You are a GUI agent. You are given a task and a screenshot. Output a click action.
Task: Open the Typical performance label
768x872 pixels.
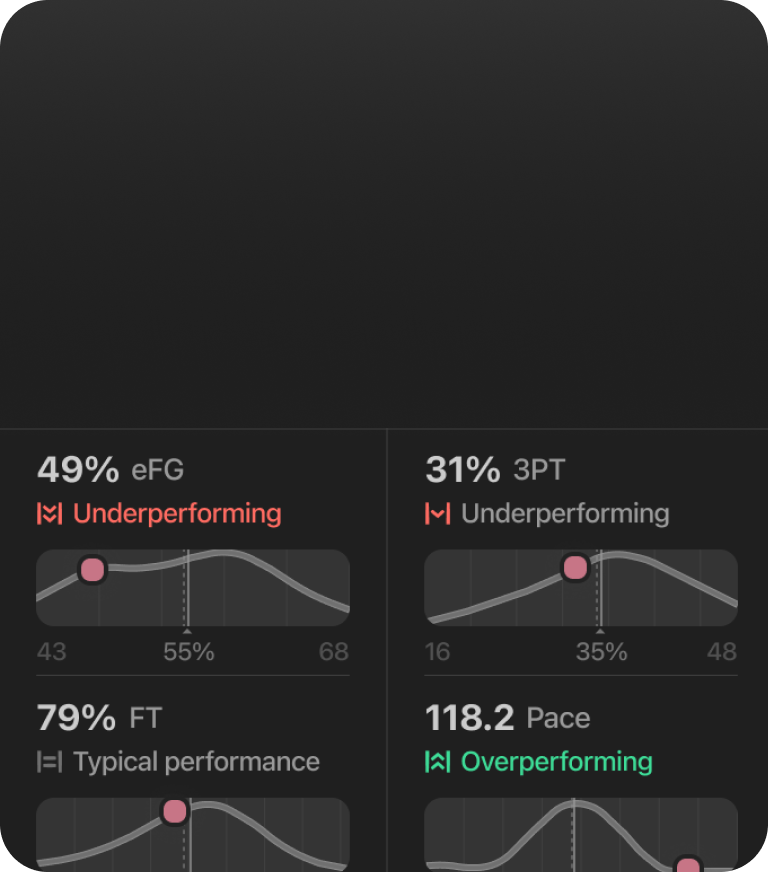point(196,762)
